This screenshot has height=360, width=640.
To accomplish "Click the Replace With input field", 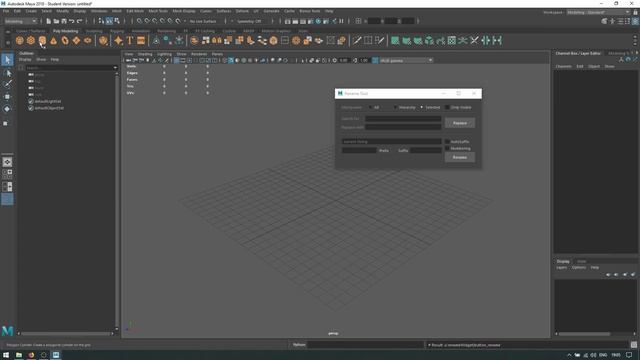I will tap(403, 127).
